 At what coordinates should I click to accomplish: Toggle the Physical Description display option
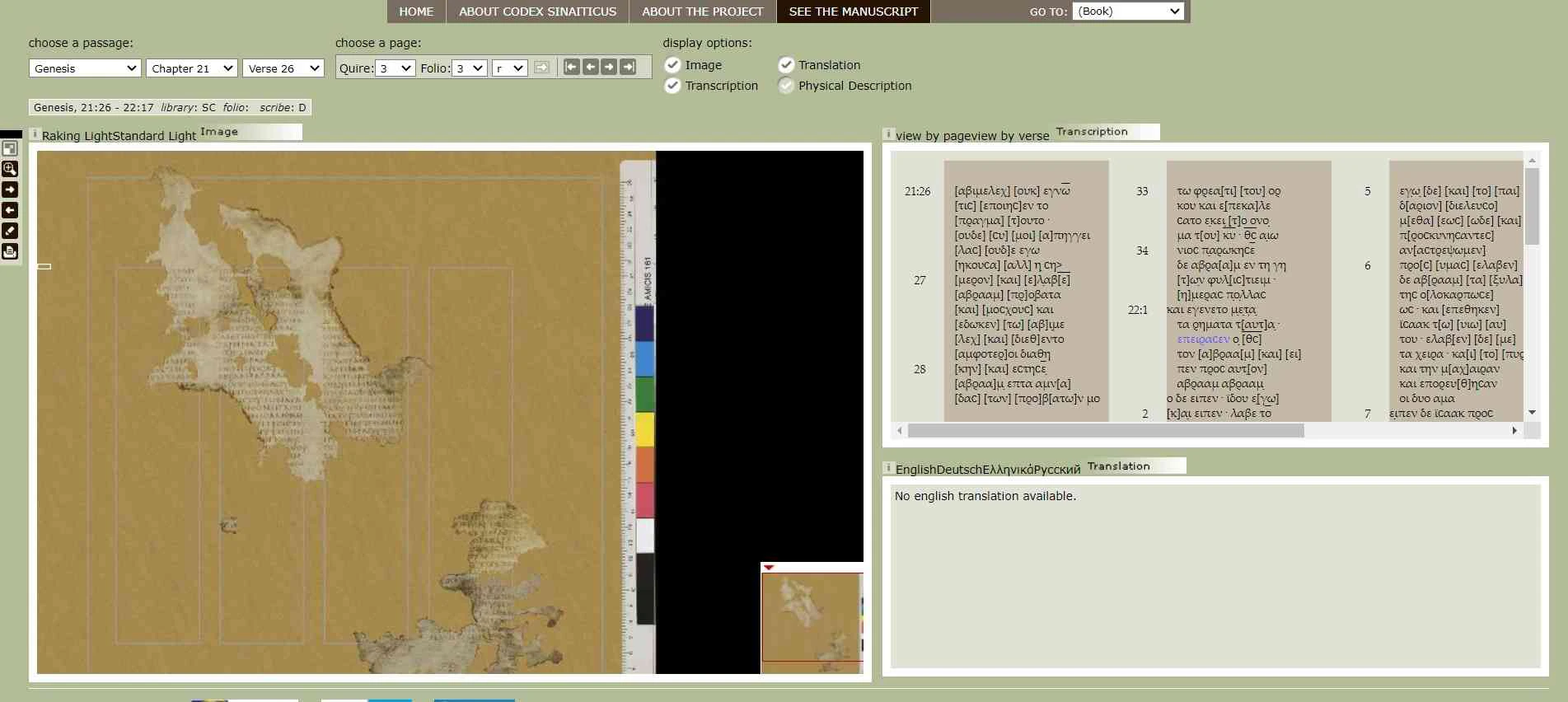coord(786,86)
